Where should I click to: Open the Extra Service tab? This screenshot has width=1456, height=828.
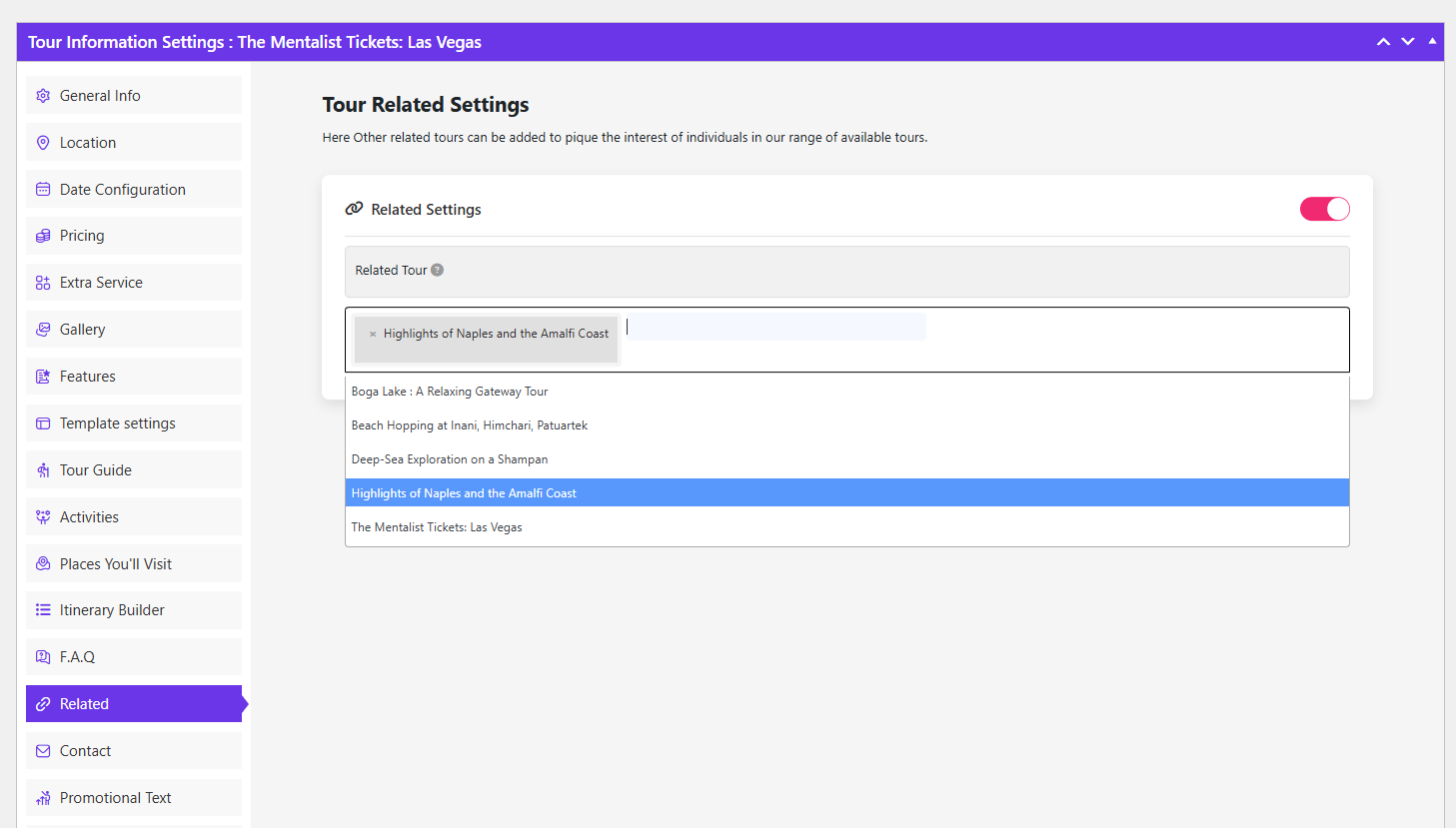click(x=101, y=283)
